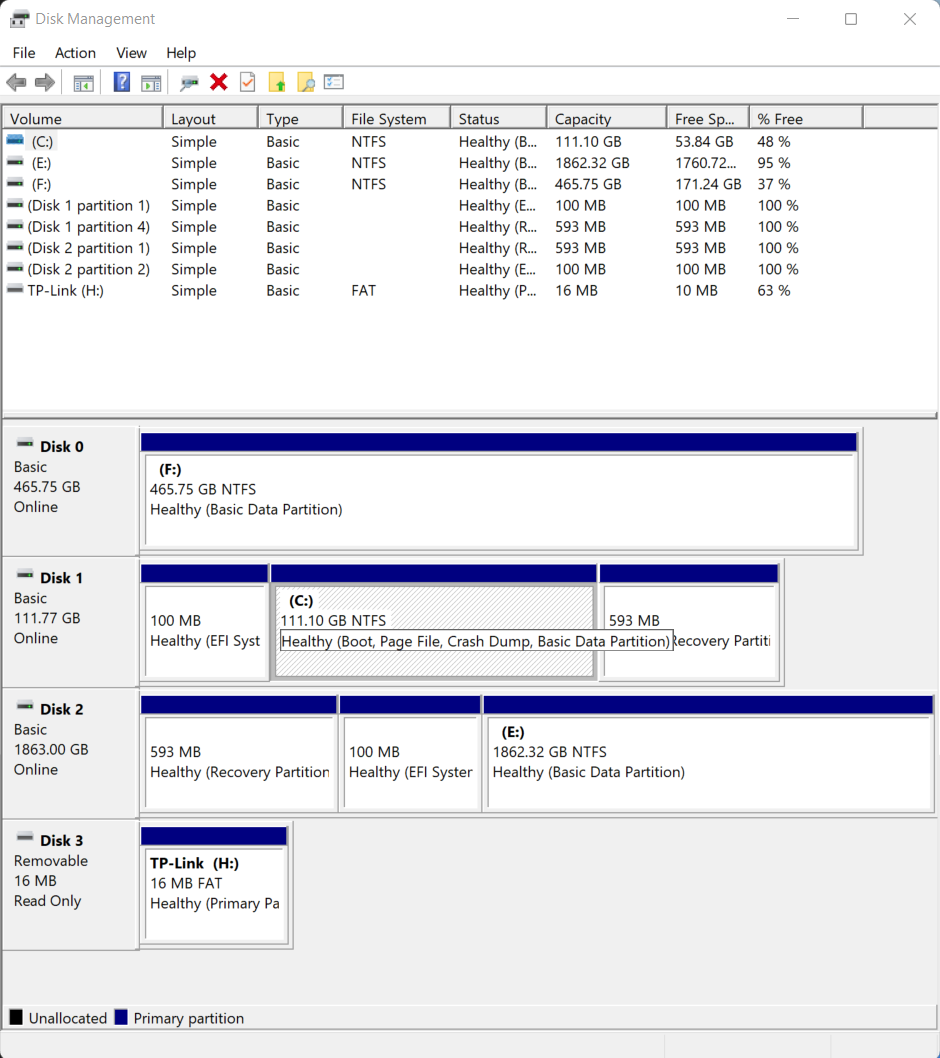This screenshot has height=1058, width=940.
Task: Select the Primary partition blue legend swatch
Action: click(121, 1018)
